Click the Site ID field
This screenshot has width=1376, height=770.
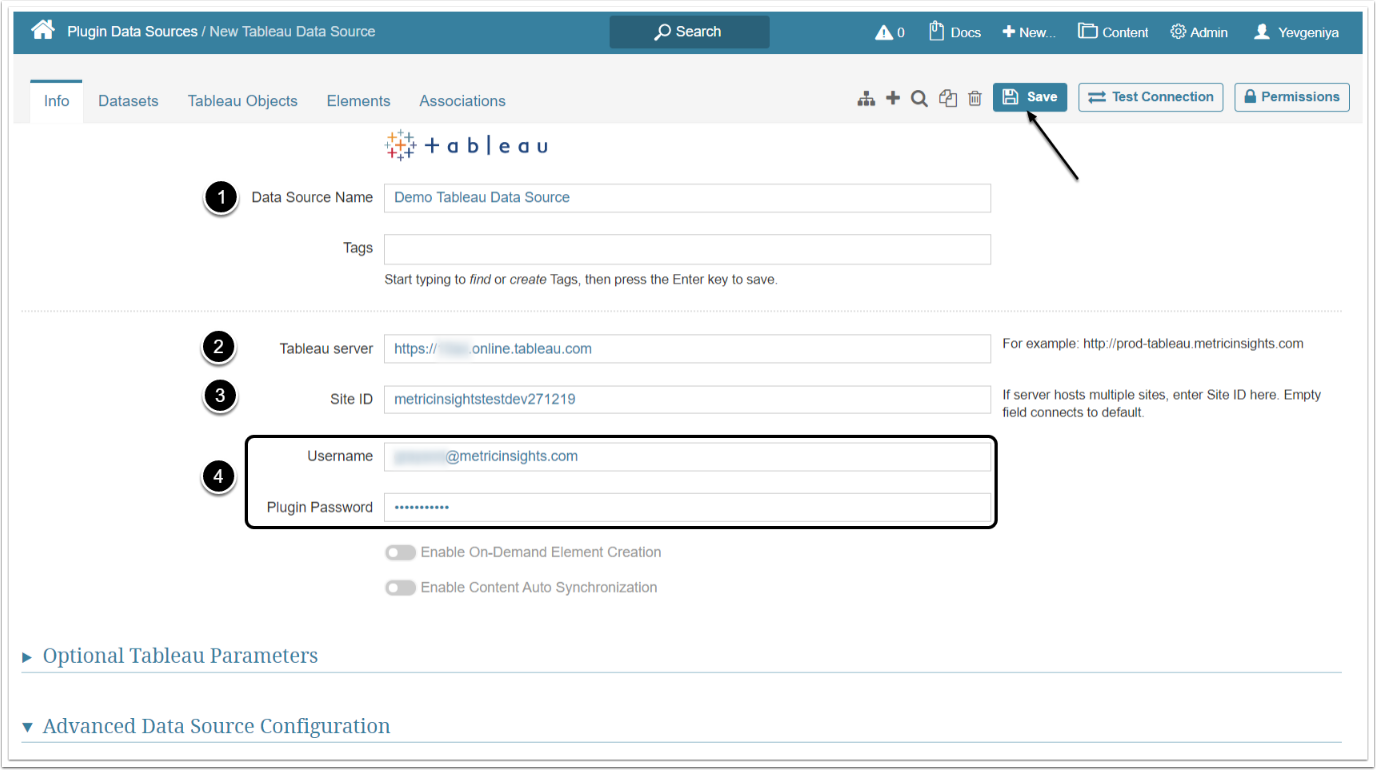(687, 400)
